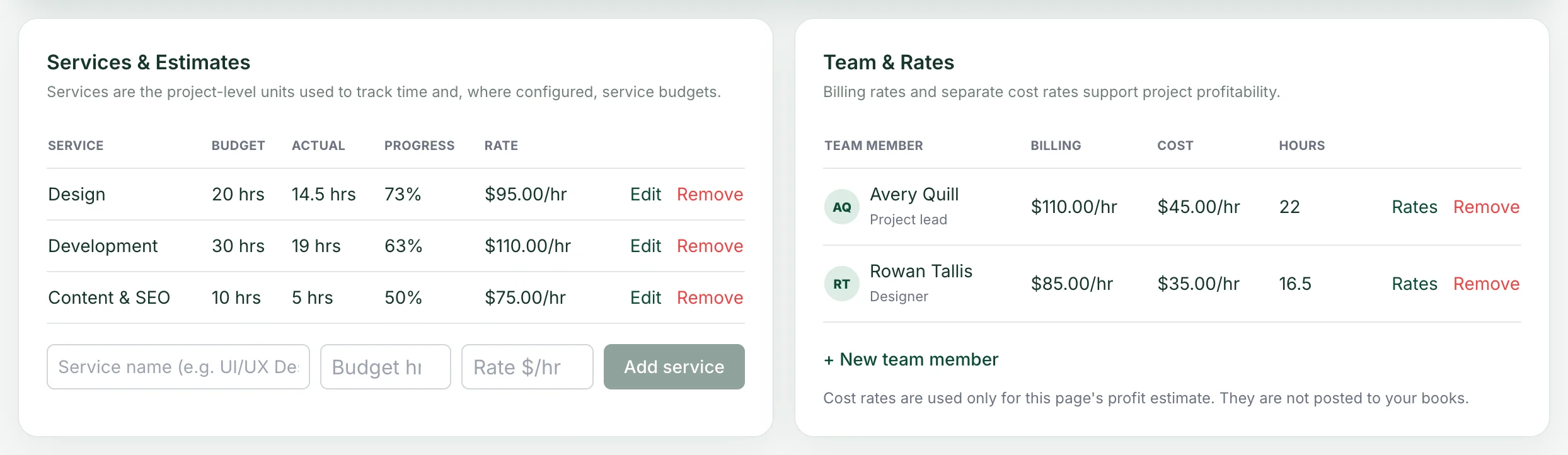Click the $35.00/hr cost rate
1568x455 pixels.
click(1198, 284)
